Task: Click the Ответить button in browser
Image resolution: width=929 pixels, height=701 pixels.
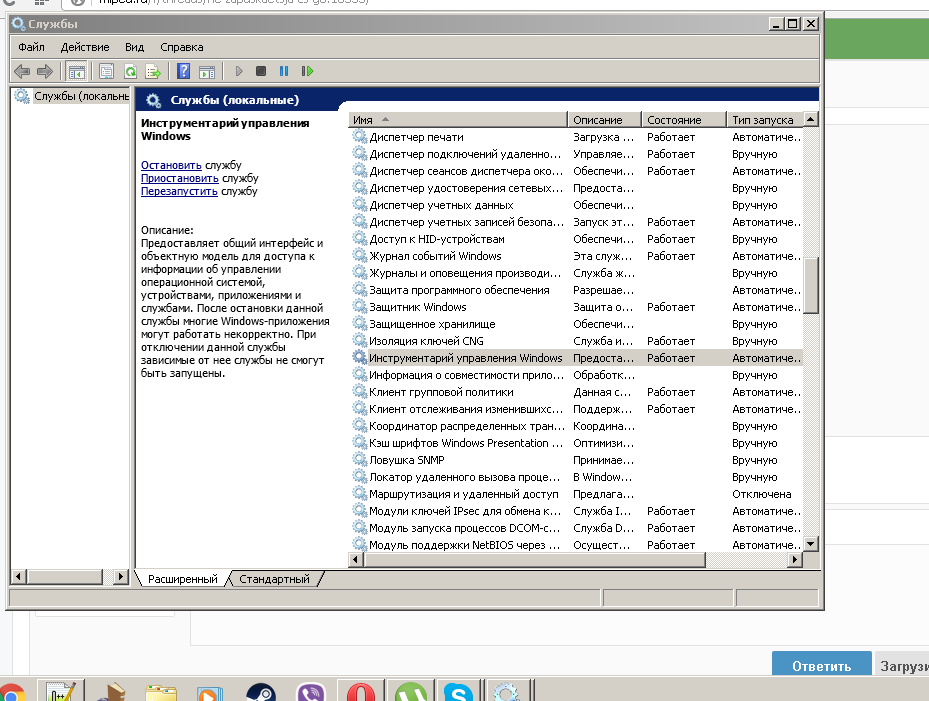Action: click(821, 666)
